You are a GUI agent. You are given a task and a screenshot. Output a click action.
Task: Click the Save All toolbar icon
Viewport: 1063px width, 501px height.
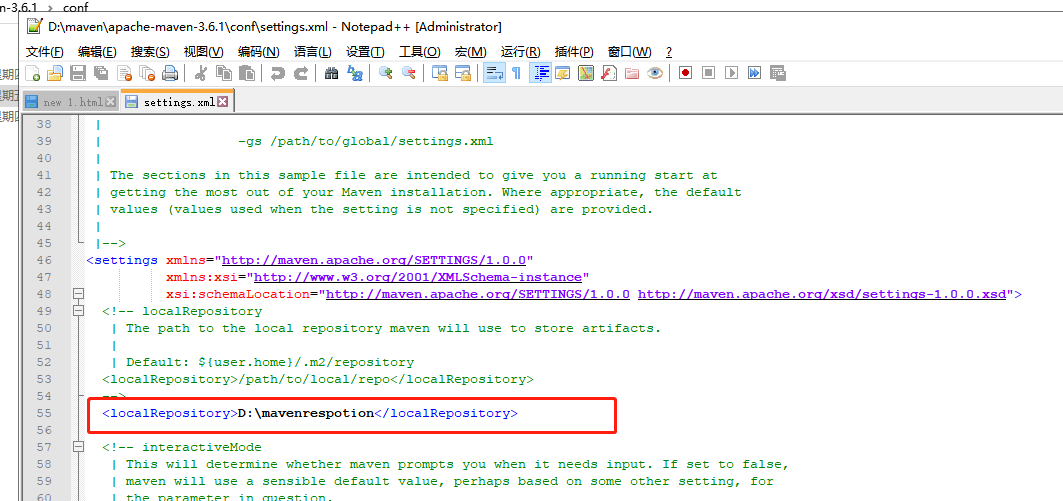101,73
